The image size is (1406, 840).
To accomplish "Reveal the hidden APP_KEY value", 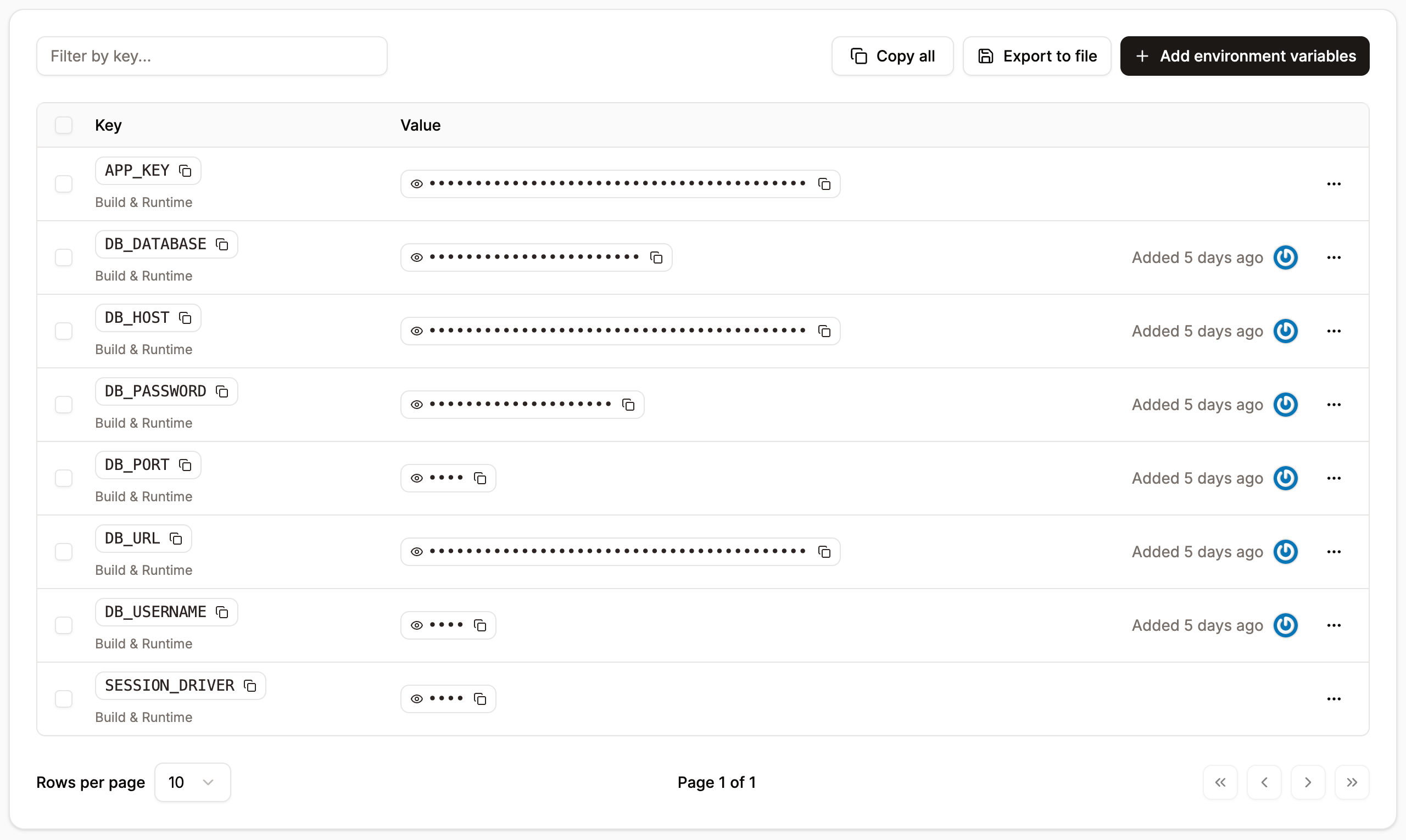I will pos(417,183).
